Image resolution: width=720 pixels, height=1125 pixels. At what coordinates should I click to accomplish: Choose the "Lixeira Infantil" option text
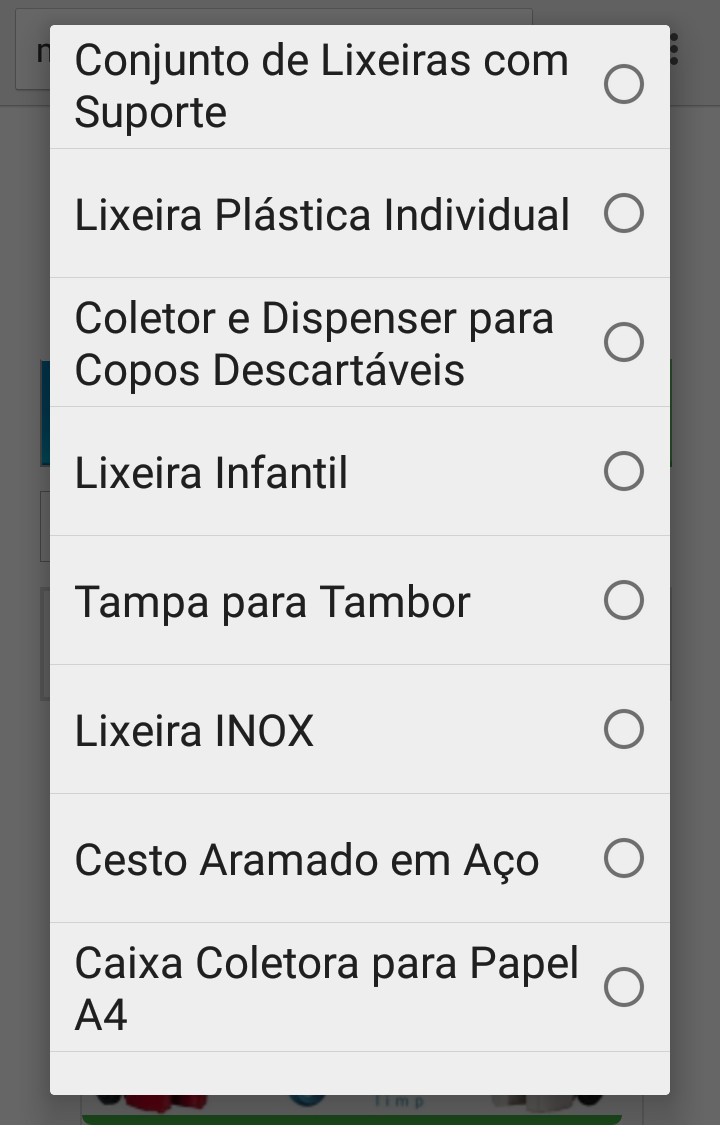211,473
